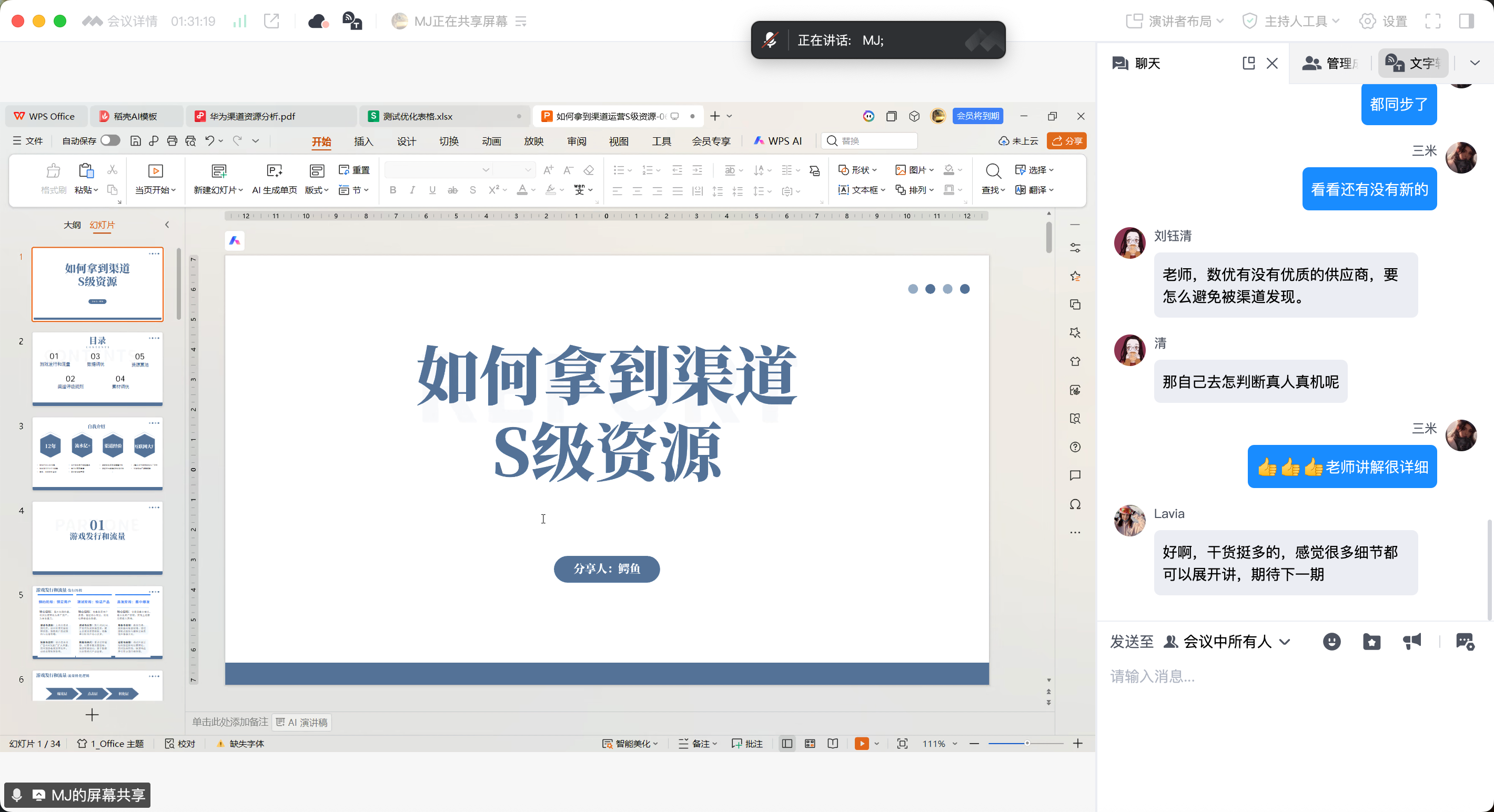1494x812 pixels.
Task: Click the cut scissors icon
Action: click(113, 169)
